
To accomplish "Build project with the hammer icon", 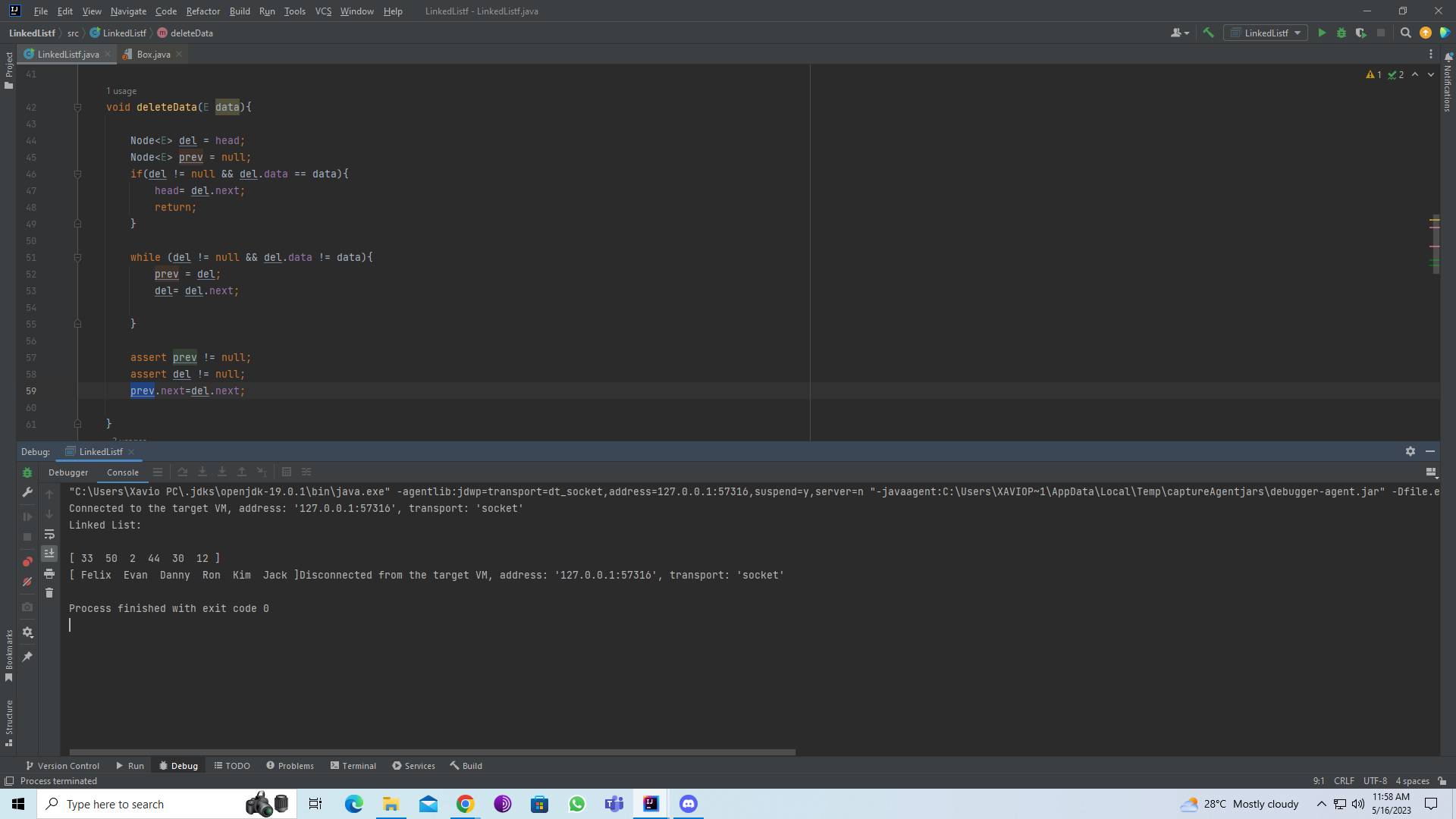I will pyautogui.click(x=1208, y=33).
